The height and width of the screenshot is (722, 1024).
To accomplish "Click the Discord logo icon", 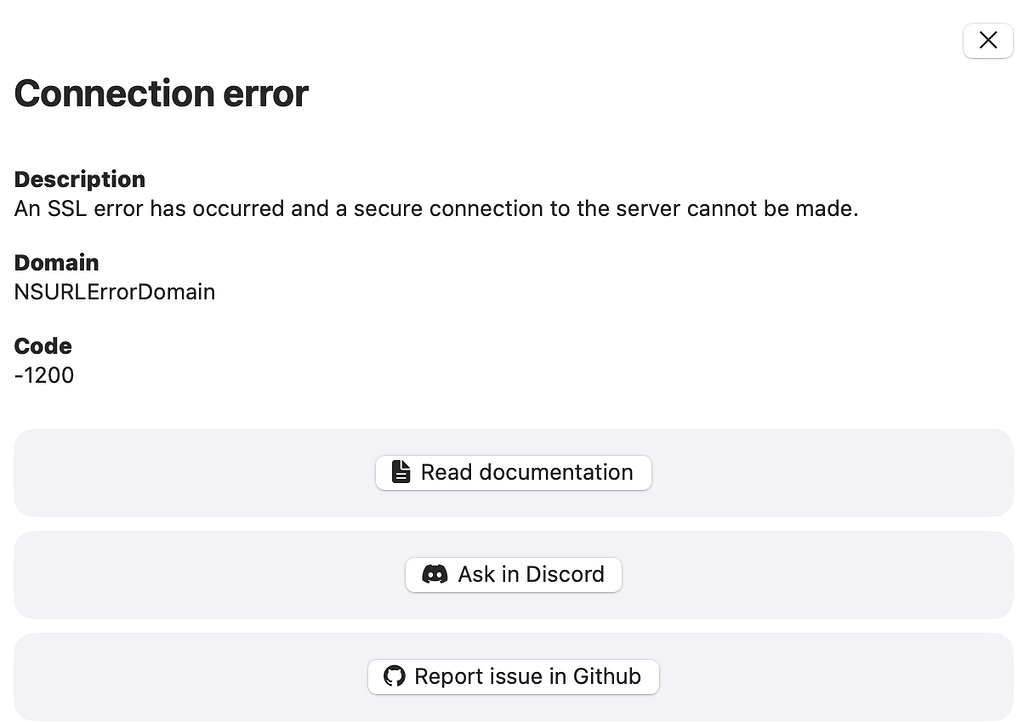I will point(435,574).
